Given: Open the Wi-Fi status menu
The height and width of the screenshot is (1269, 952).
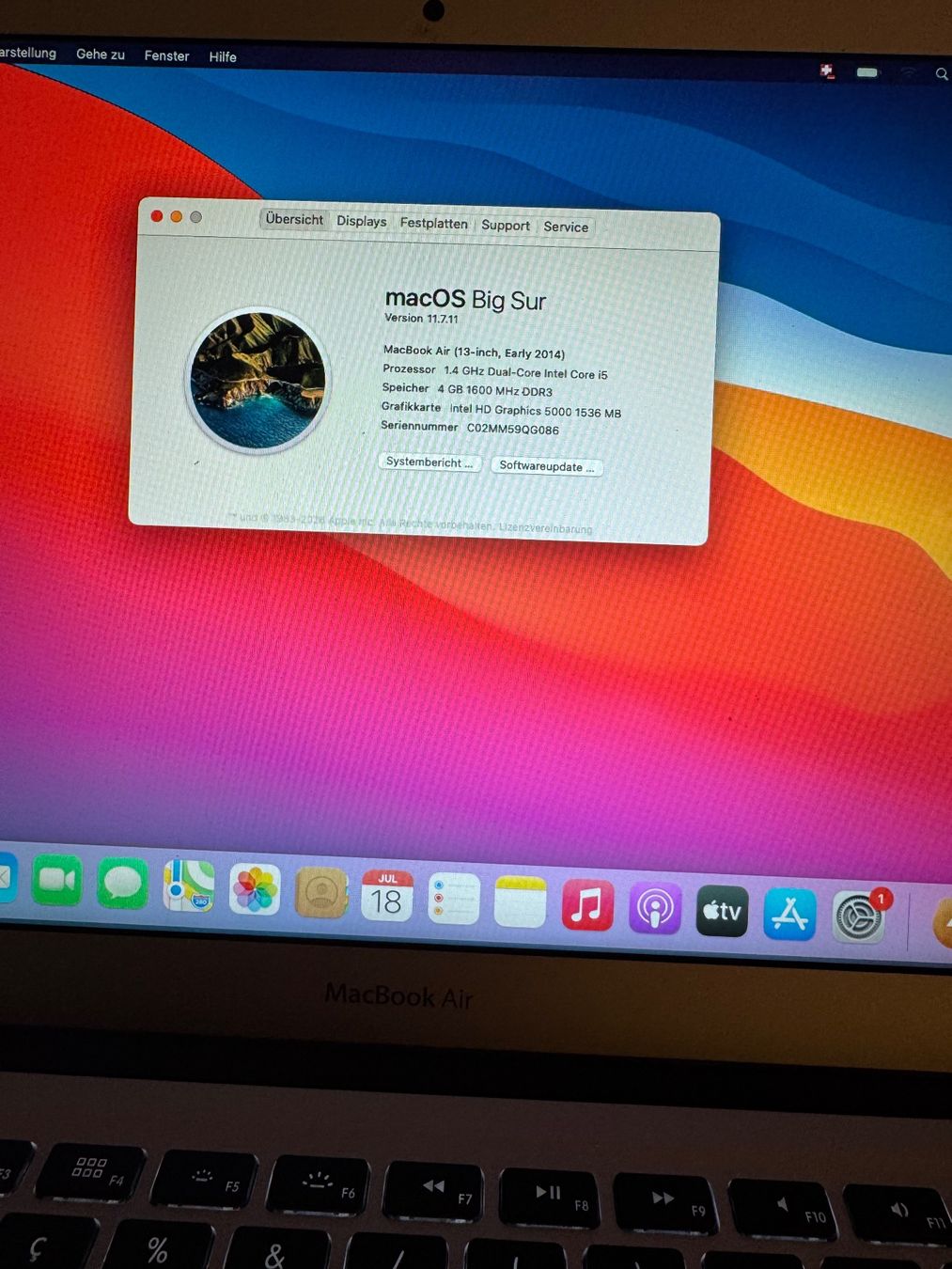Looking at the screenshot, I should 908,73.
